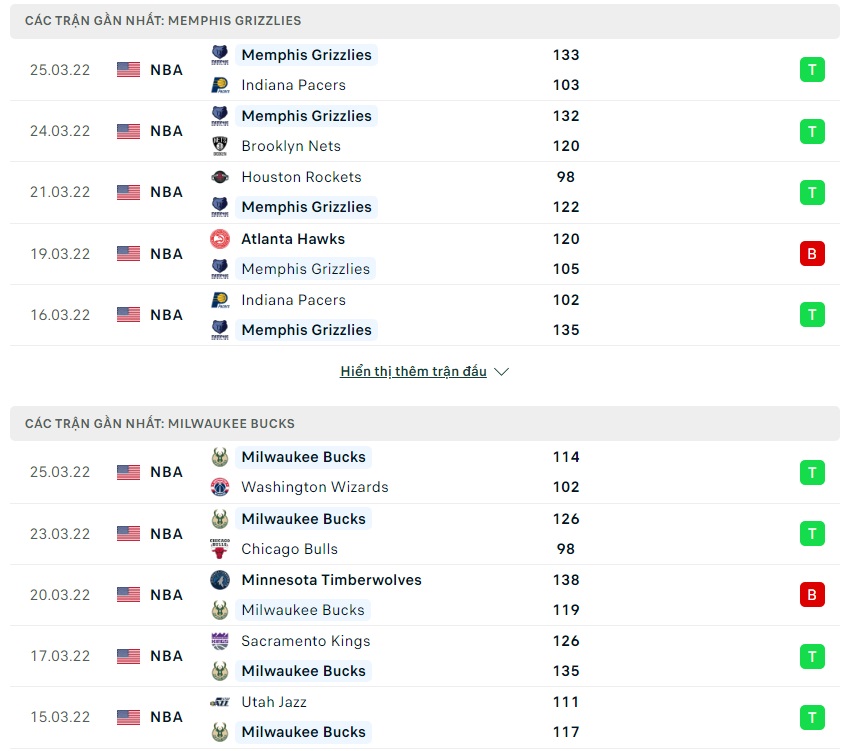The image size is (844, 751).
Task: Click the 'Các trận gần nhất: Memphis Grizzlies' header
Action: coord(163,21)
